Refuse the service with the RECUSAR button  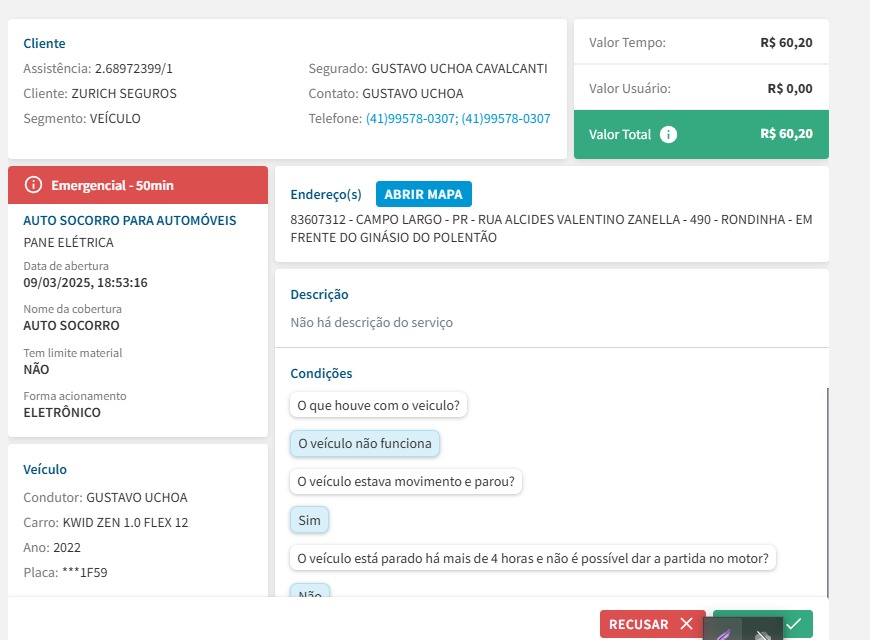pyautogui.click(x=652, y=624)
